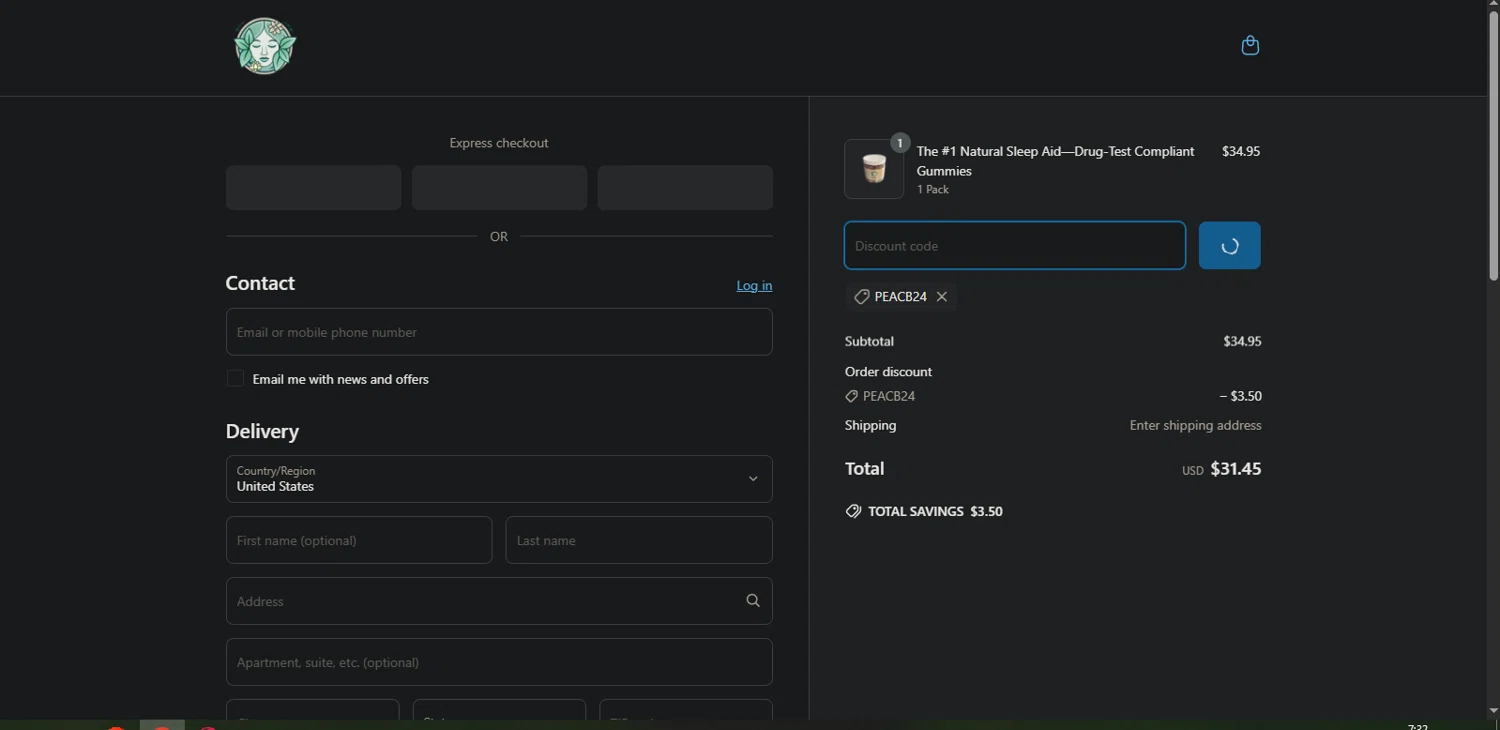Click the tag icon in PEACB24 chip
This screenshot has height=730, width=1500.
[x=861, y=297]
